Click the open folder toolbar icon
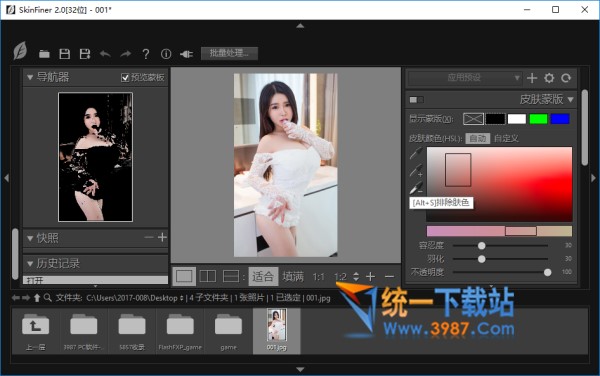This screenshot has width=600, height=376. coord(44,54)
